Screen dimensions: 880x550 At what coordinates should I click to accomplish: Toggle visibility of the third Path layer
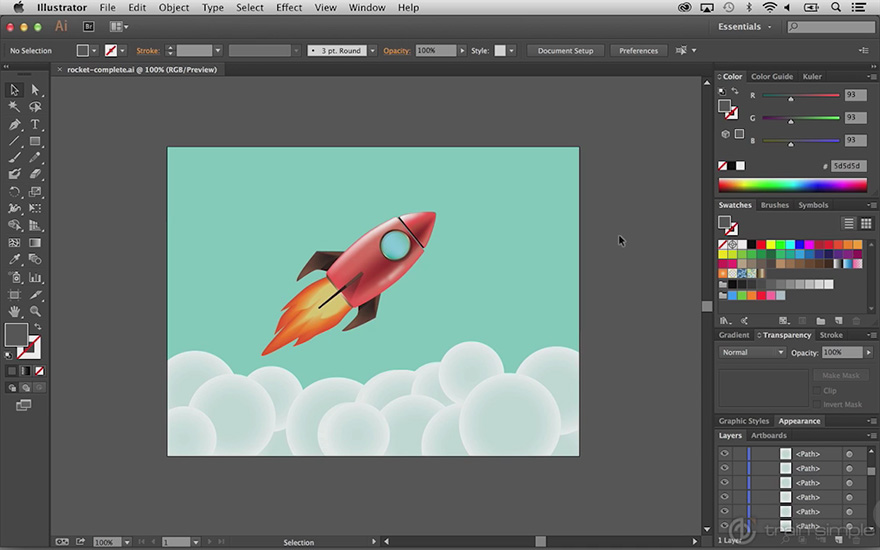point(725,483)
